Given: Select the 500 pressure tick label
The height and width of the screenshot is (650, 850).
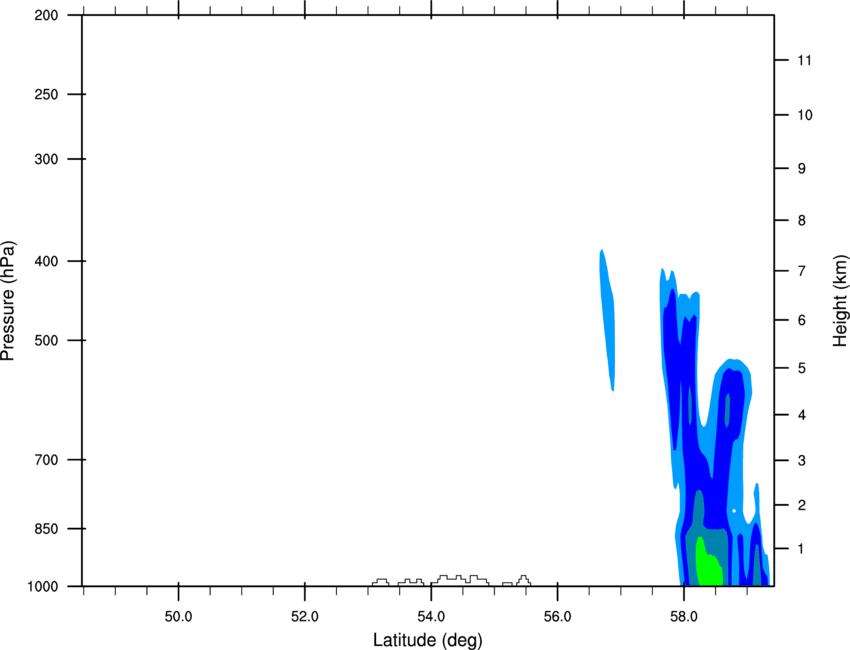Looking at the screenshot, I should click(46, 340).
